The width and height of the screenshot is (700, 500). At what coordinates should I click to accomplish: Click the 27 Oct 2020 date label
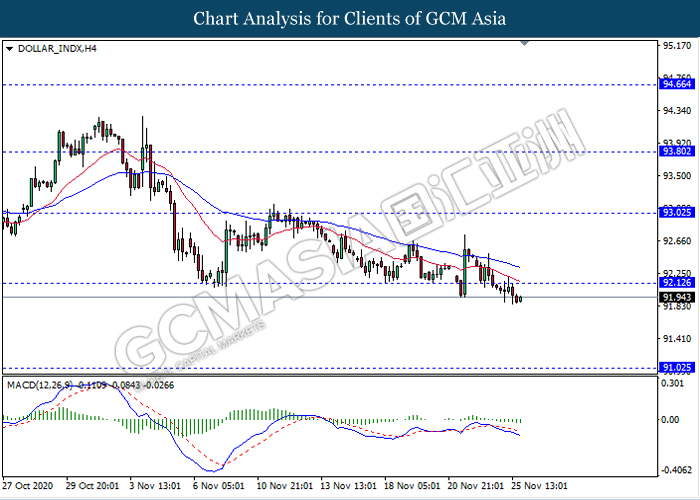(28, 485)
